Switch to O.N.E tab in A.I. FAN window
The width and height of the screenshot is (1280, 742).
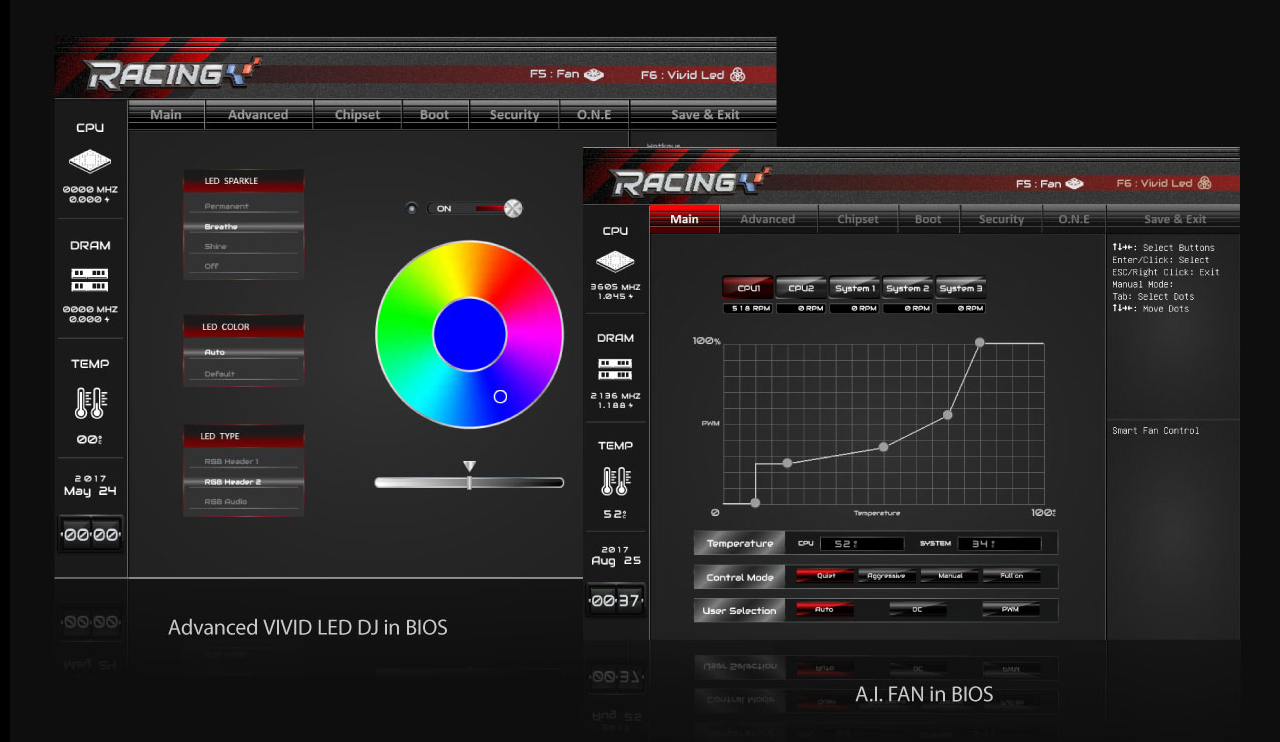(1074, 219)
